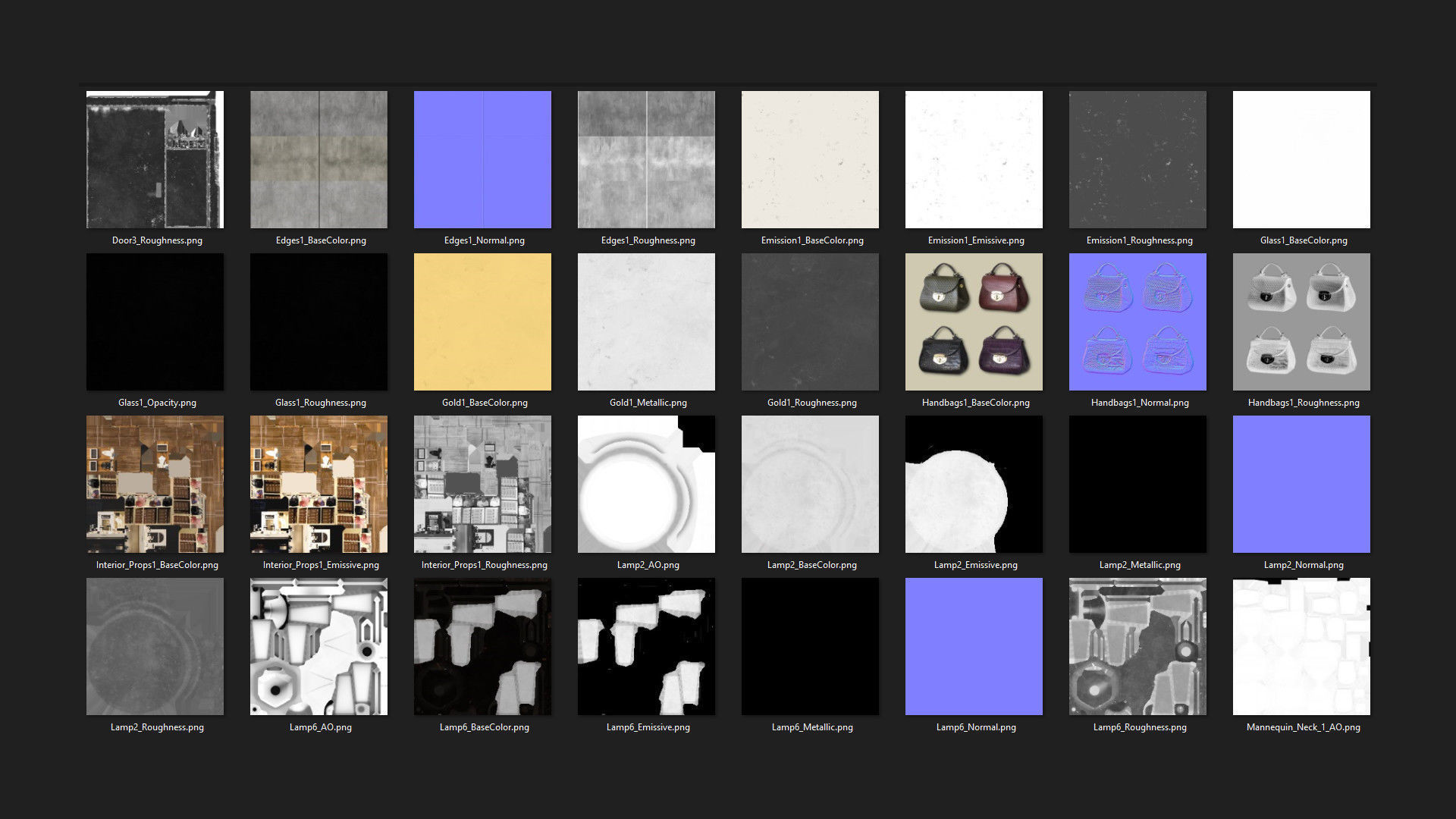
Task: Select the Emission1_BaseColor.png thumbnail
Action: (810, 159)
